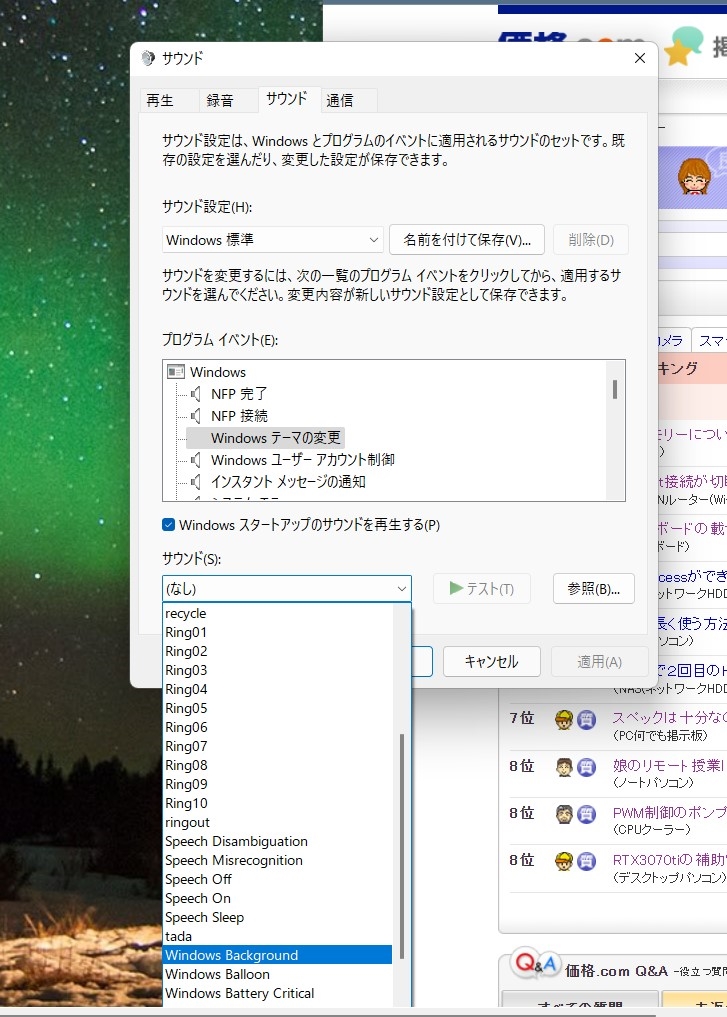Click speaker icon beside Windows ユーザー アカウント制御
Image resolution: width=727 pixels, height=1017 pixels.
(x=195, y=460)
